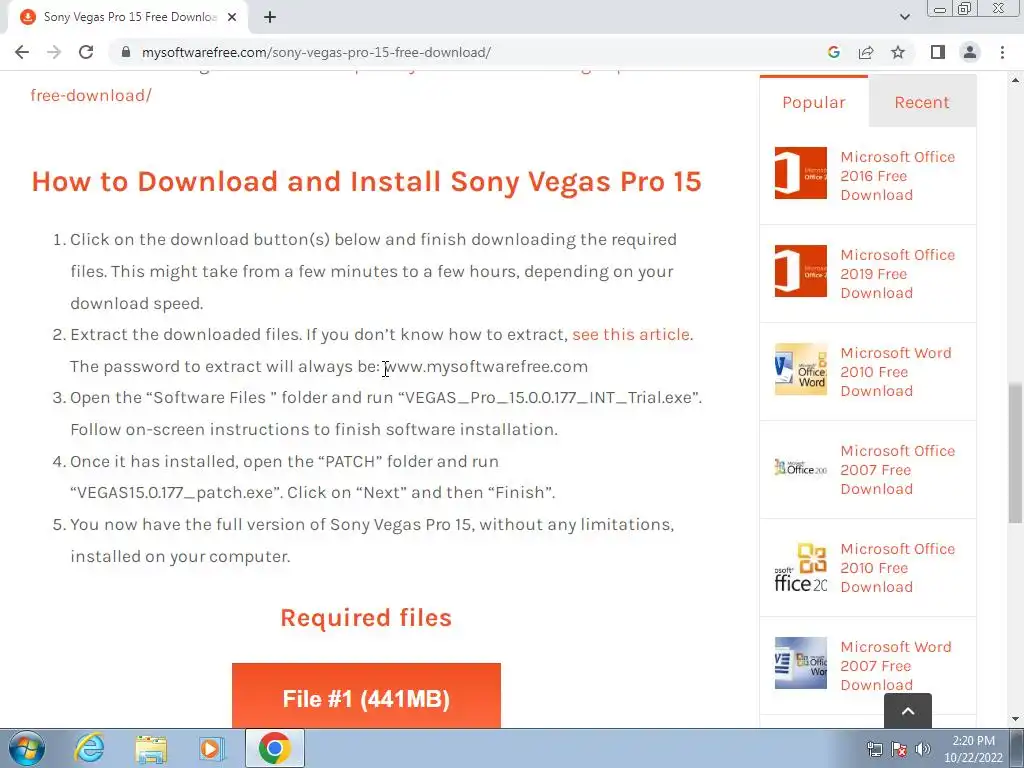Open Microsoft Office 2016 Free Download link
1024x768 pixels.
898,176
